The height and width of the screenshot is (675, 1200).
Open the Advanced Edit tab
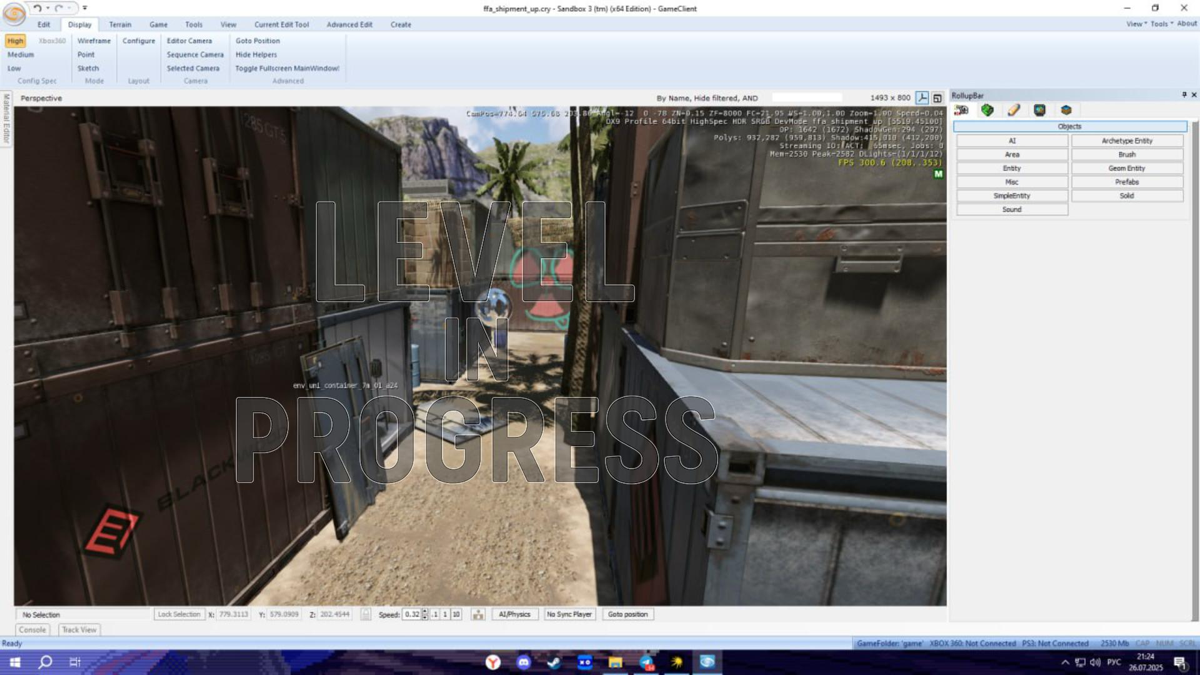coord(350,24)
